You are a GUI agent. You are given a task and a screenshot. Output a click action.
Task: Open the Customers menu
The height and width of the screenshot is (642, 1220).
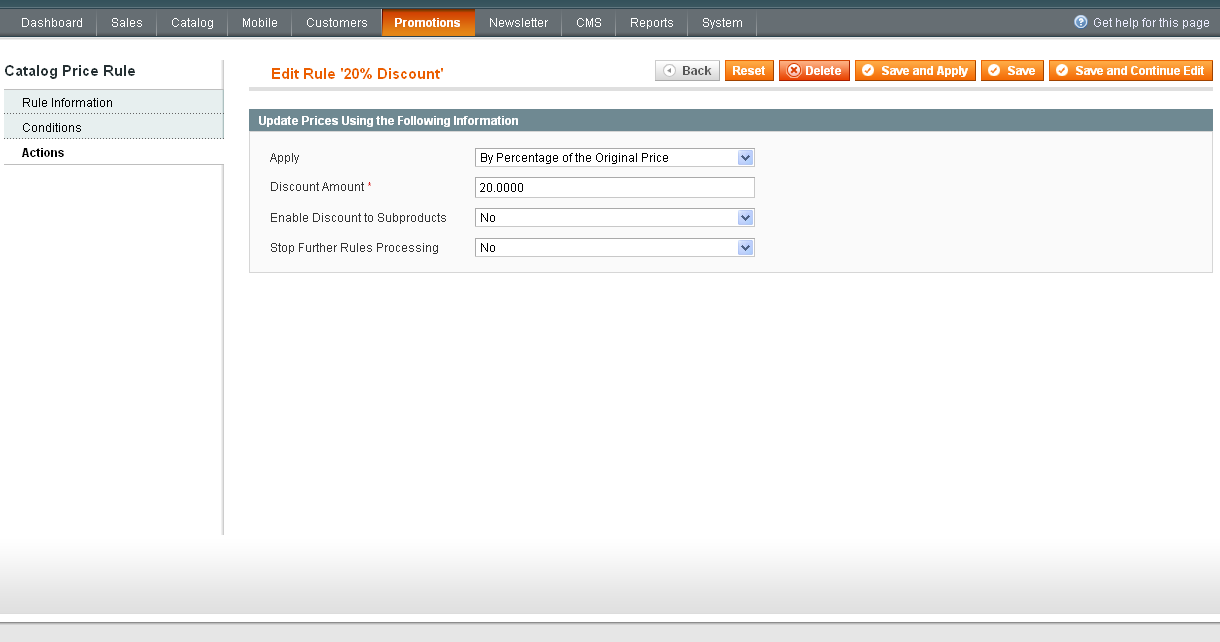(337, 23)
